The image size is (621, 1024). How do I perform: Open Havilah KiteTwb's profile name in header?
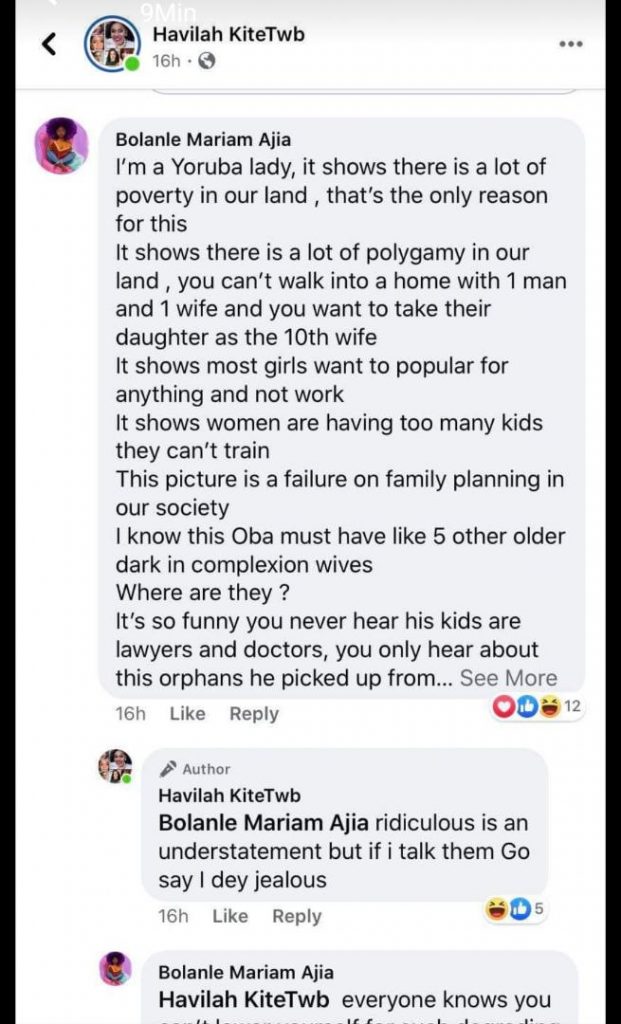(x=228, y=34)
